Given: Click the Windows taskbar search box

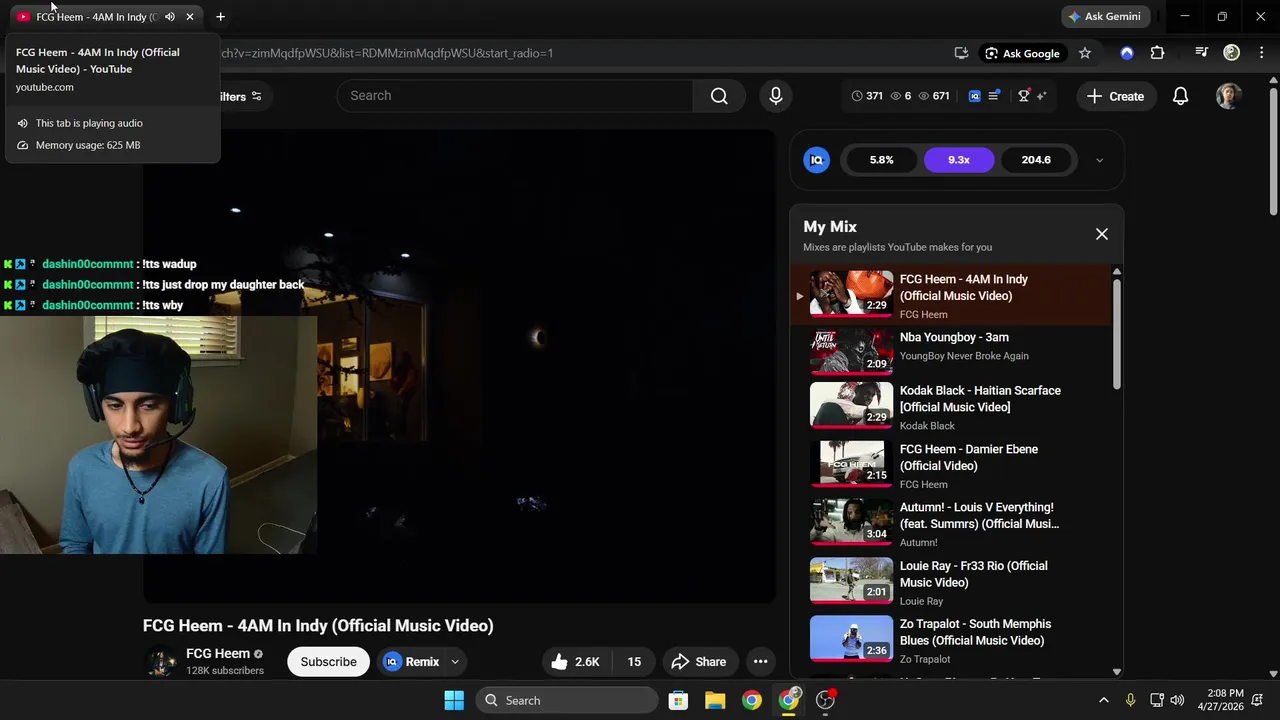Looking at the screenshot, I should coord(567,700).
